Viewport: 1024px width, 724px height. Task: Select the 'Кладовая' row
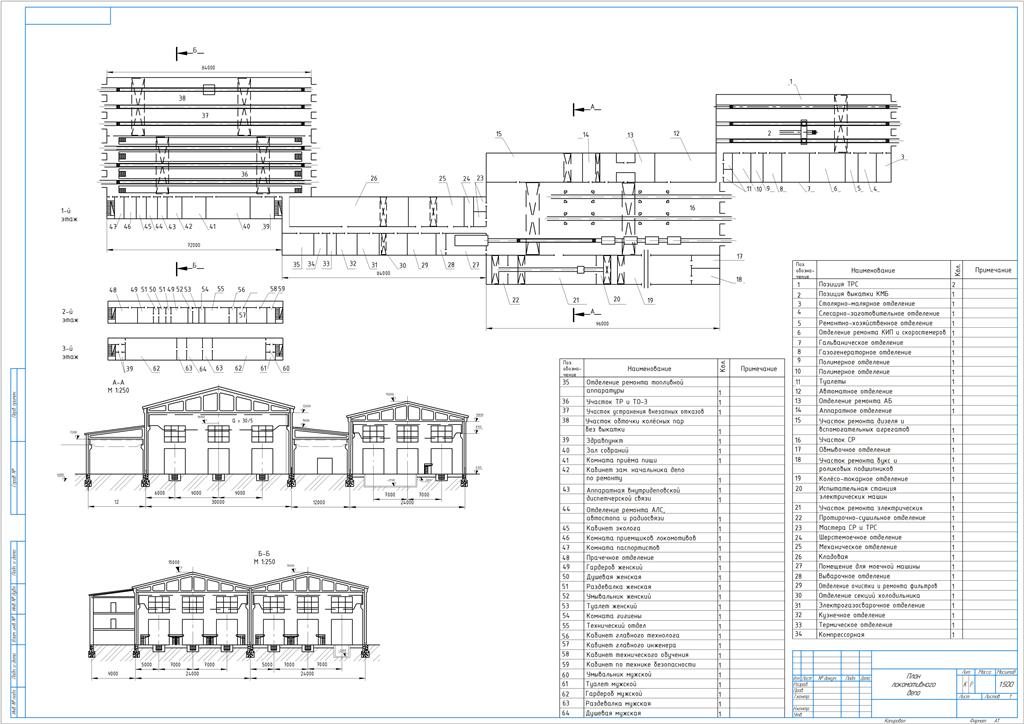point(904,557)
